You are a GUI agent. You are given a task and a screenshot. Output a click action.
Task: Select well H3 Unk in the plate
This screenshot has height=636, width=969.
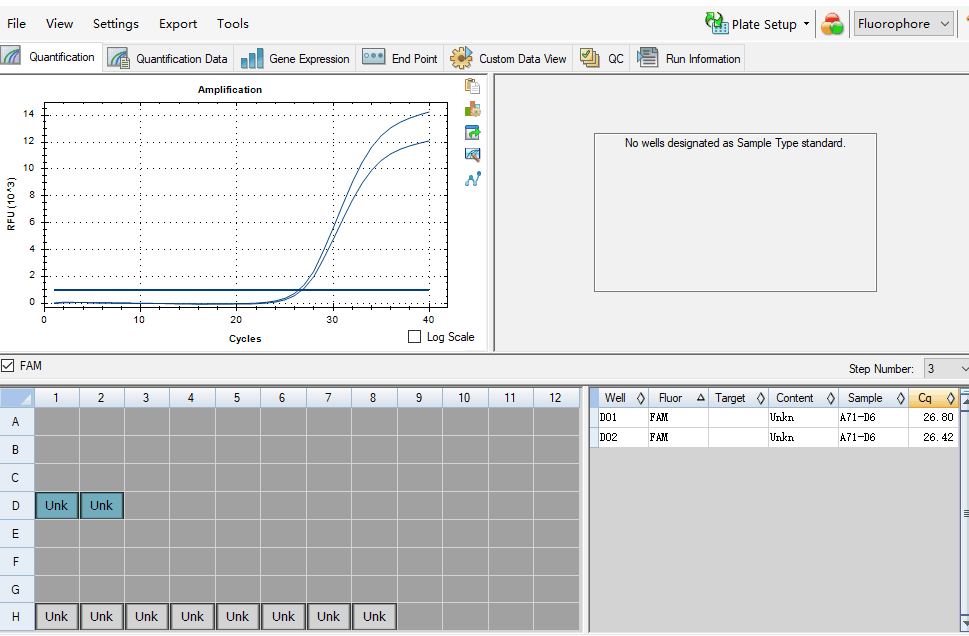point(146,617)
